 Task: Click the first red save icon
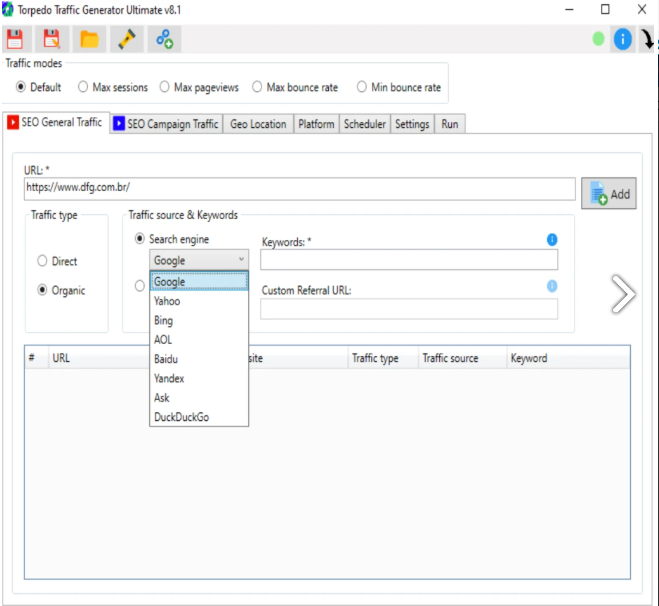coord(15,39)
